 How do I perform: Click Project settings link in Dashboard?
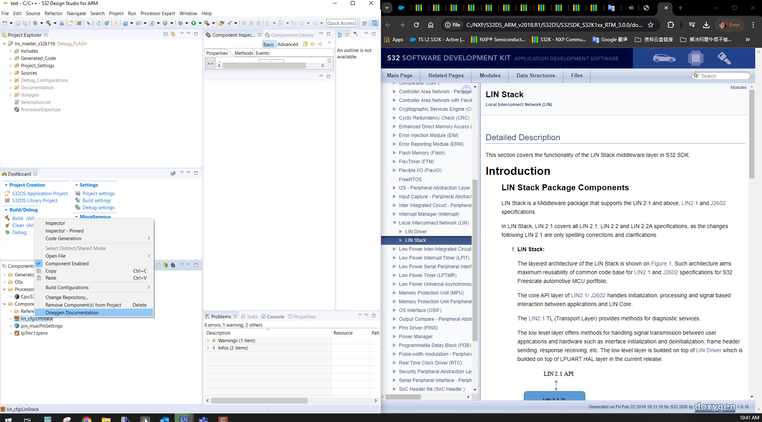[x=99, y=193]
